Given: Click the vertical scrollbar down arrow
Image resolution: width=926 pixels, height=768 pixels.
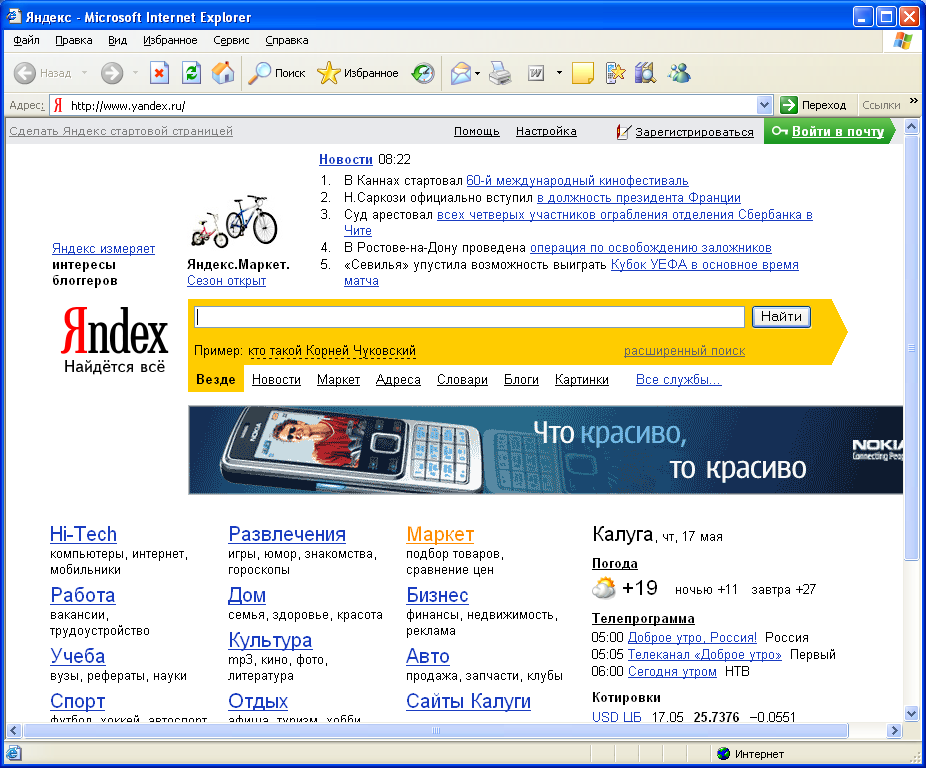Looking at the screenshot, I should click(x=911, y=713).
